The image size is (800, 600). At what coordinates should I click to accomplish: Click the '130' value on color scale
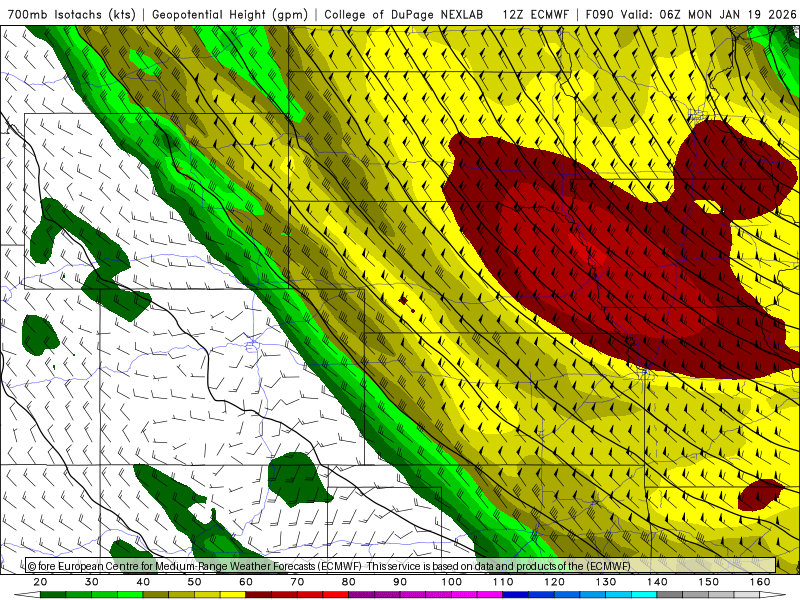(x=606, y=582)
